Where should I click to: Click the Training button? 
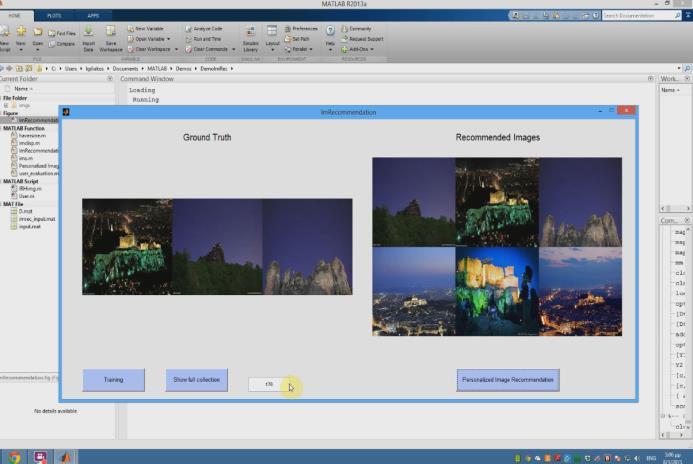(114, 380)
